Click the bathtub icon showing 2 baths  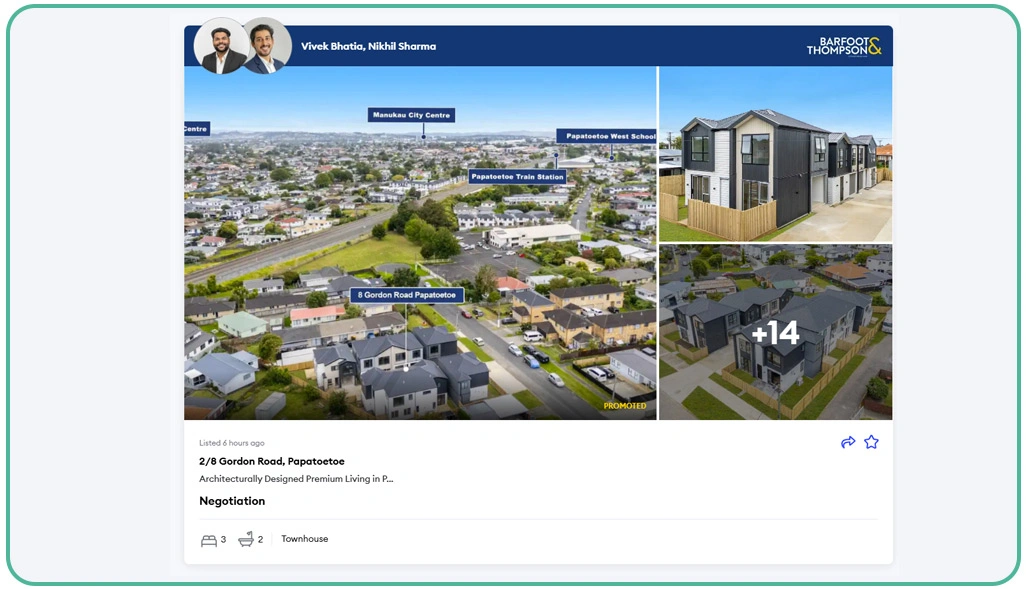pos(247,538)
